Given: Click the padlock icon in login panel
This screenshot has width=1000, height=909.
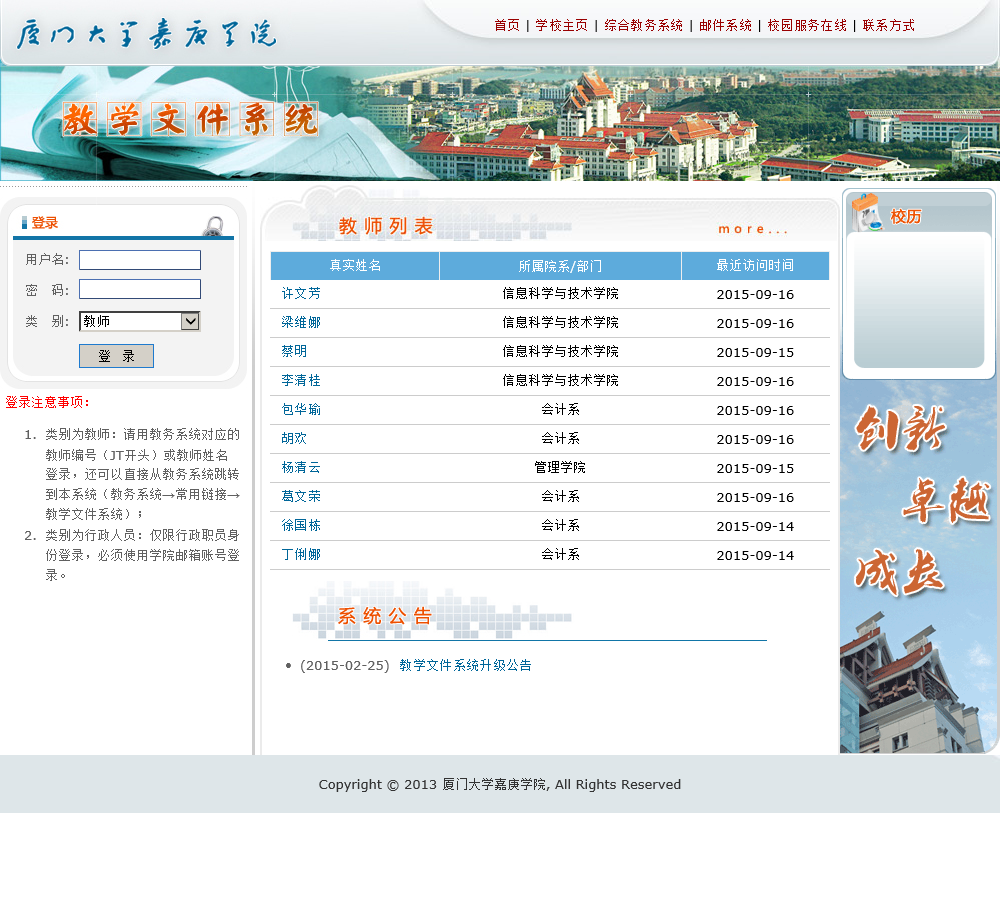Looking at the screenshot, I should pyautogui.click(x=212, y=226).
